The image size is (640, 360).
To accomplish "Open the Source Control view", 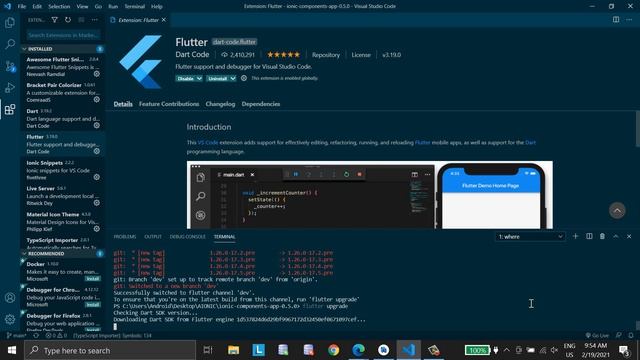I will pyautogui.click(x=10, y=66).
